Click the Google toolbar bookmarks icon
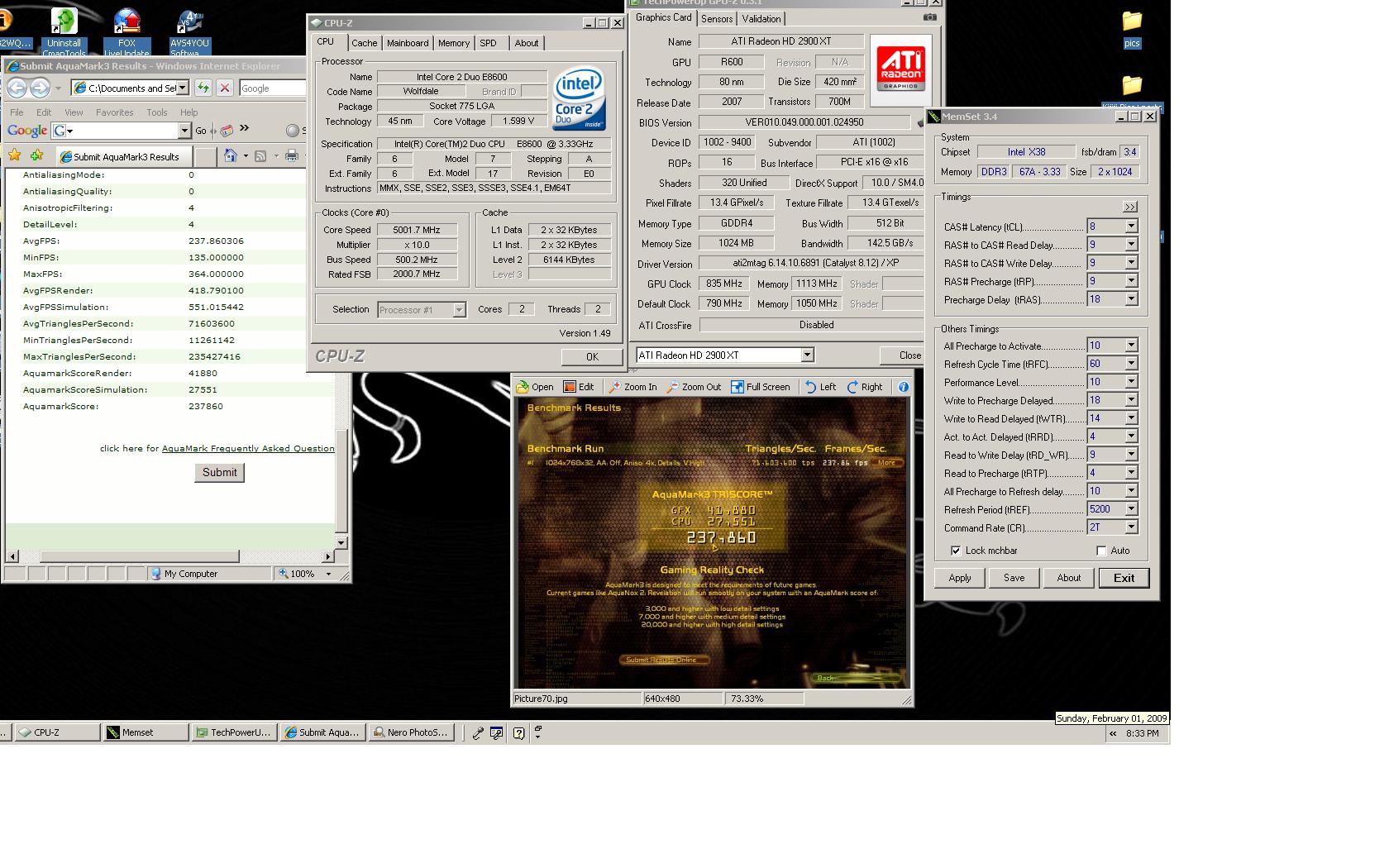 click(227, 131)
